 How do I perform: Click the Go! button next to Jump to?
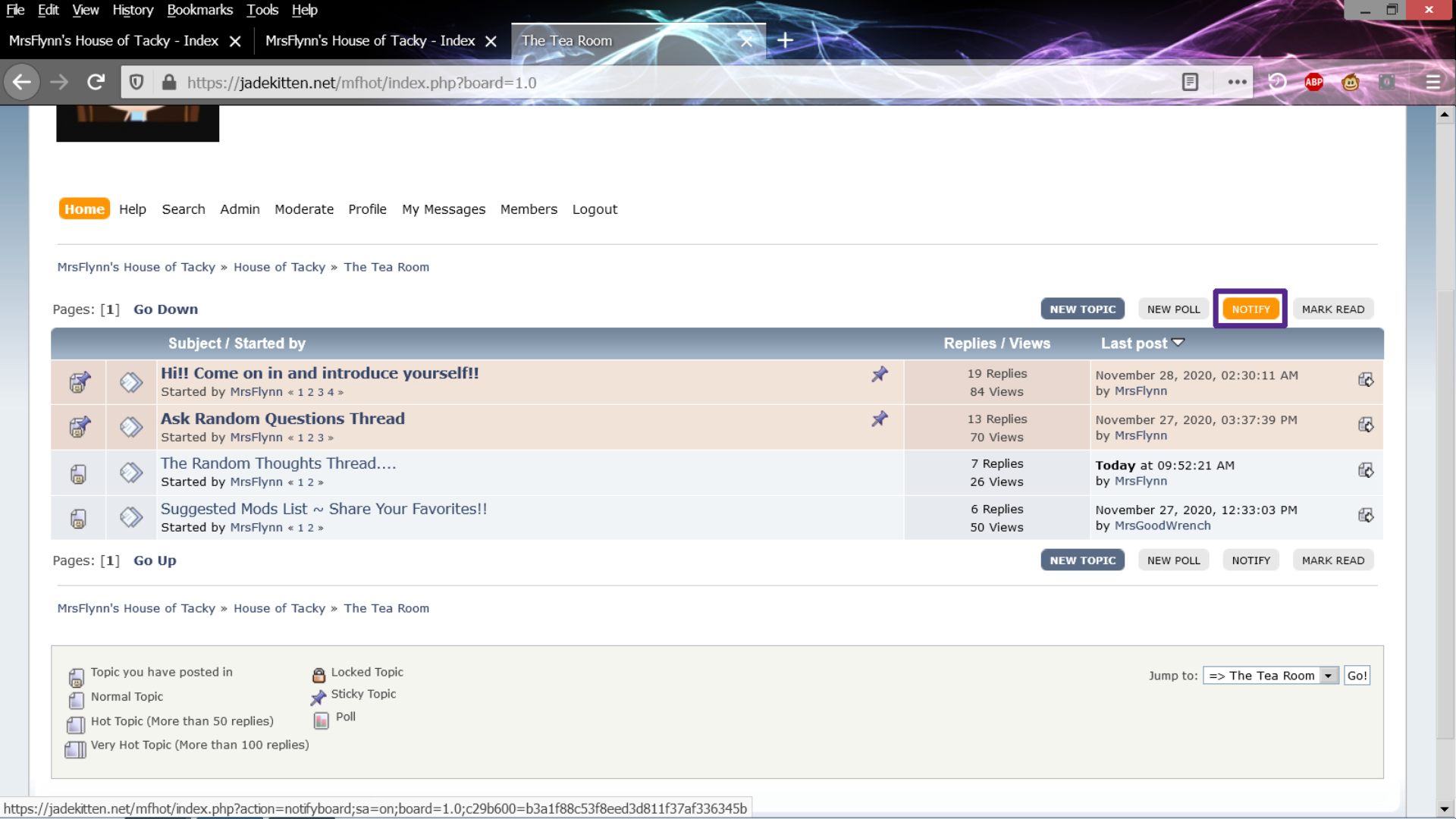pos(1357,676)
